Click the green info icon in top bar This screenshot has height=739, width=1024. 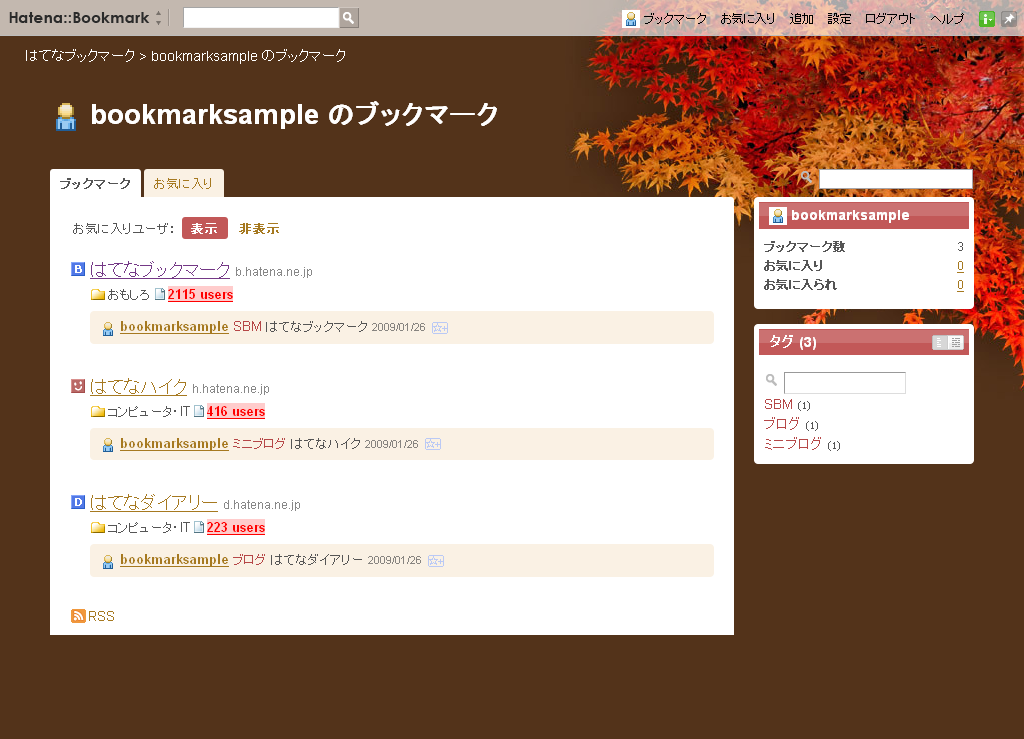click(987, 19)
